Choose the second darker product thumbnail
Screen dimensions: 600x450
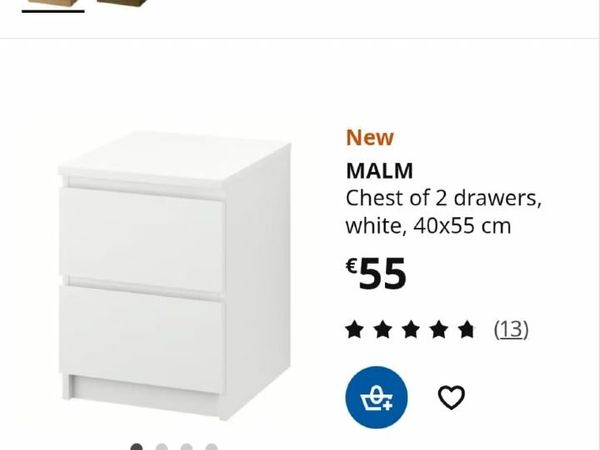122,3
